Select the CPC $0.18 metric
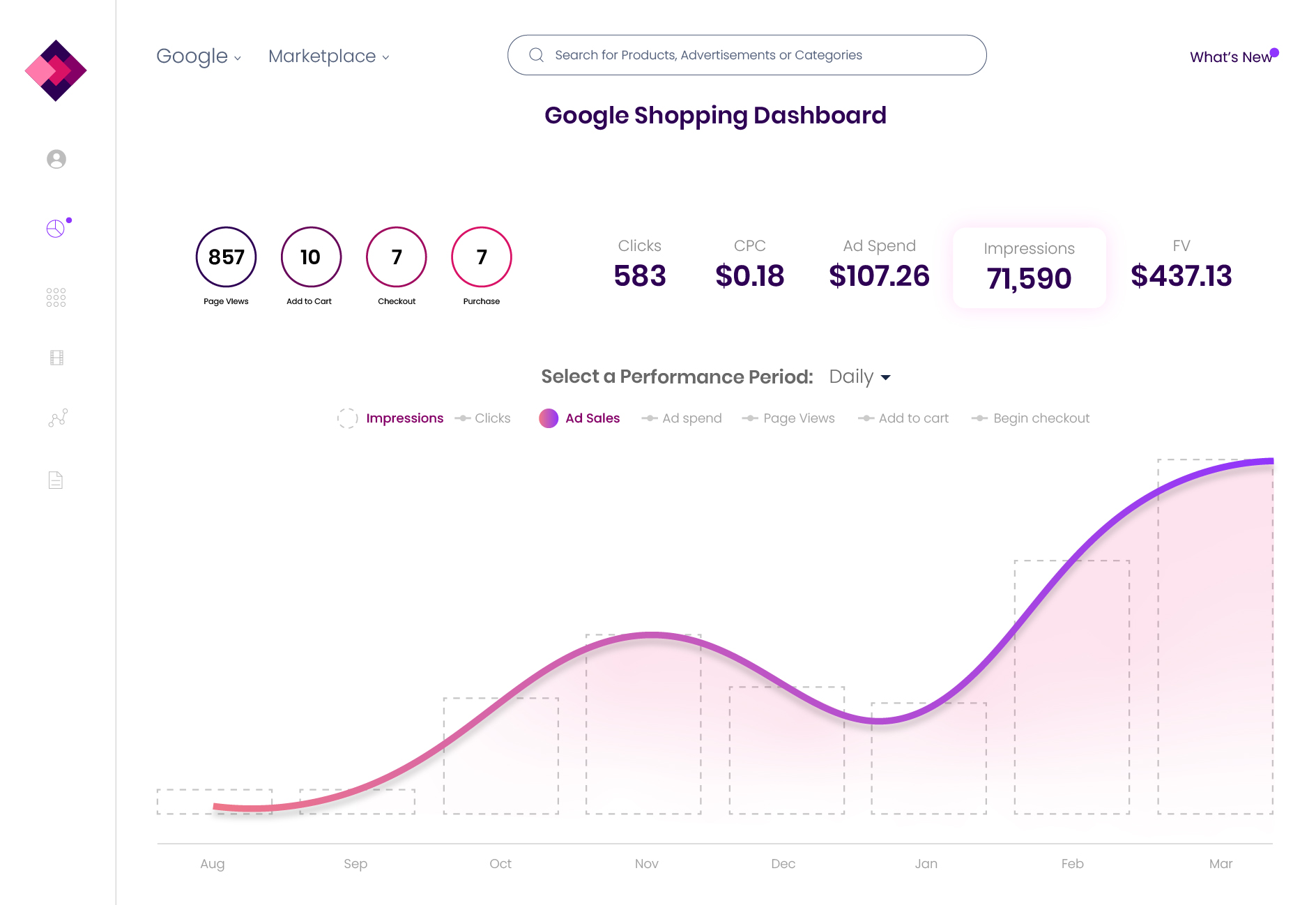The height and width of the screenshot is (905, 1316). click(x=750, y=264)
